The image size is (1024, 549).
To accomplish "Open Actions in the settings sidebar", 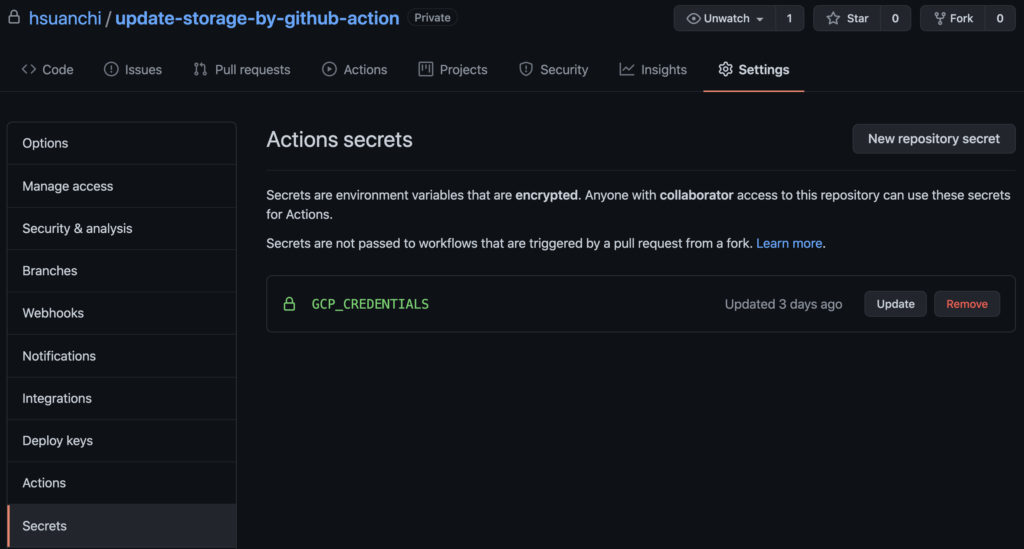I will (x=121, y=483).
